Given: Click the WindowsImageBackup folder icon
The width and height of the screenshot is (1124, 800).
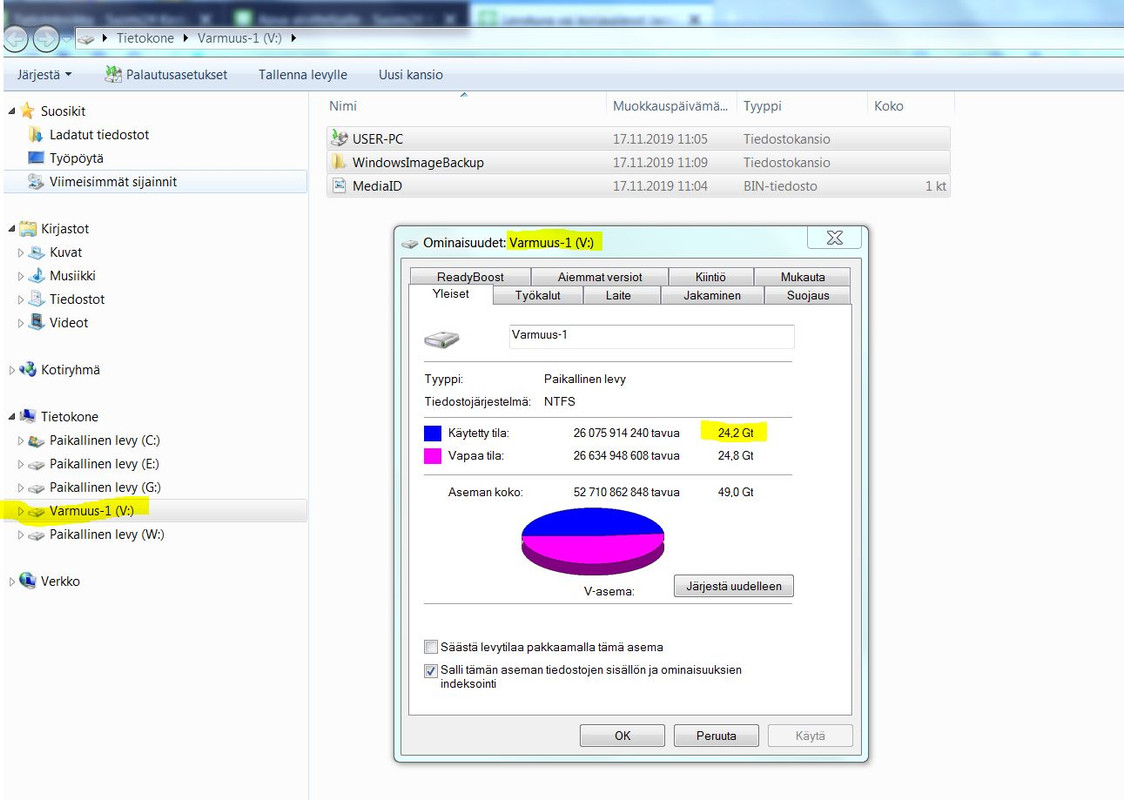Looking at the screenshot, I should coord(339,161).
